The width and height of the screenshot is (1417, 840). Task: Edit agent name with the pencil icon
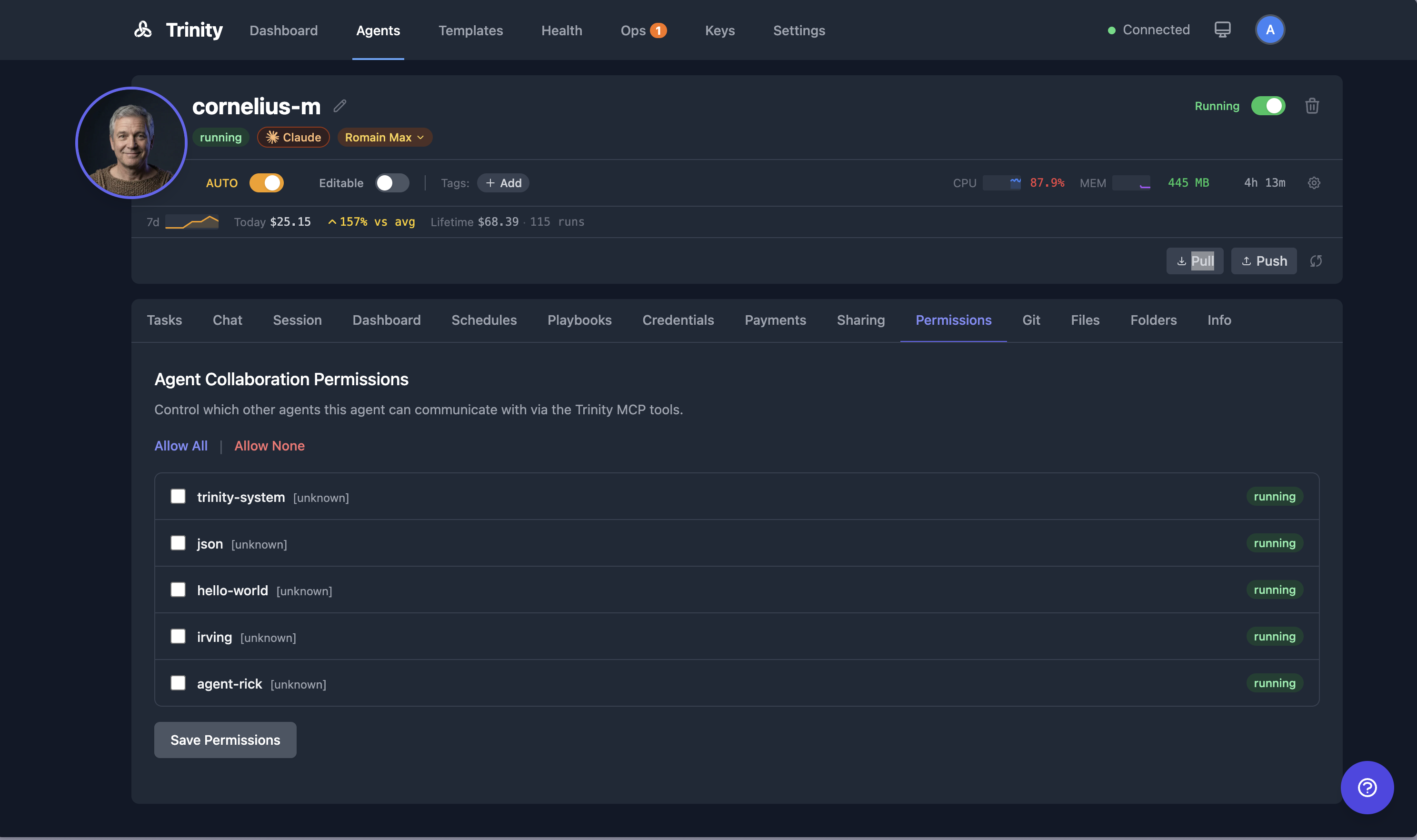339,106
